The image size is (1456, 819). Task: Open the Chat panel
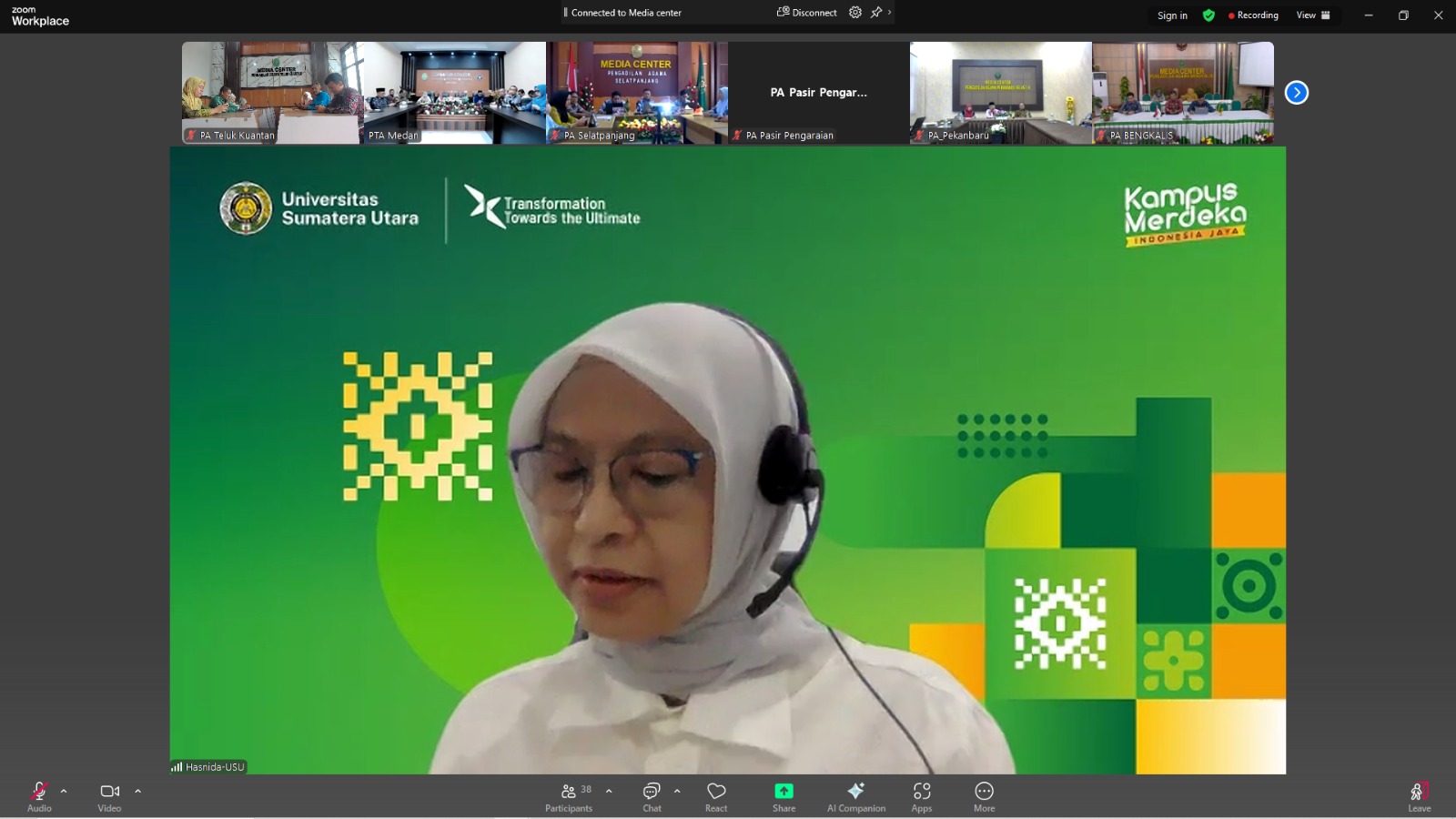(652, 796)
